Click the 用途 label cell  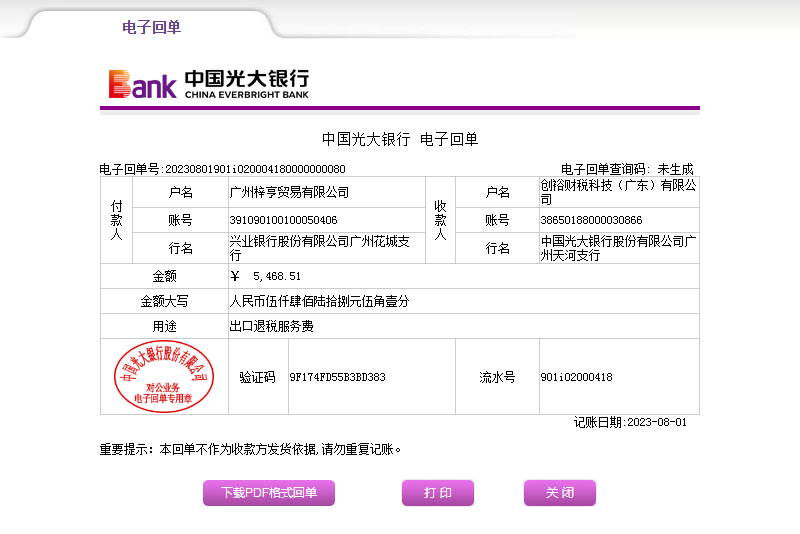(x=164, y=326)
